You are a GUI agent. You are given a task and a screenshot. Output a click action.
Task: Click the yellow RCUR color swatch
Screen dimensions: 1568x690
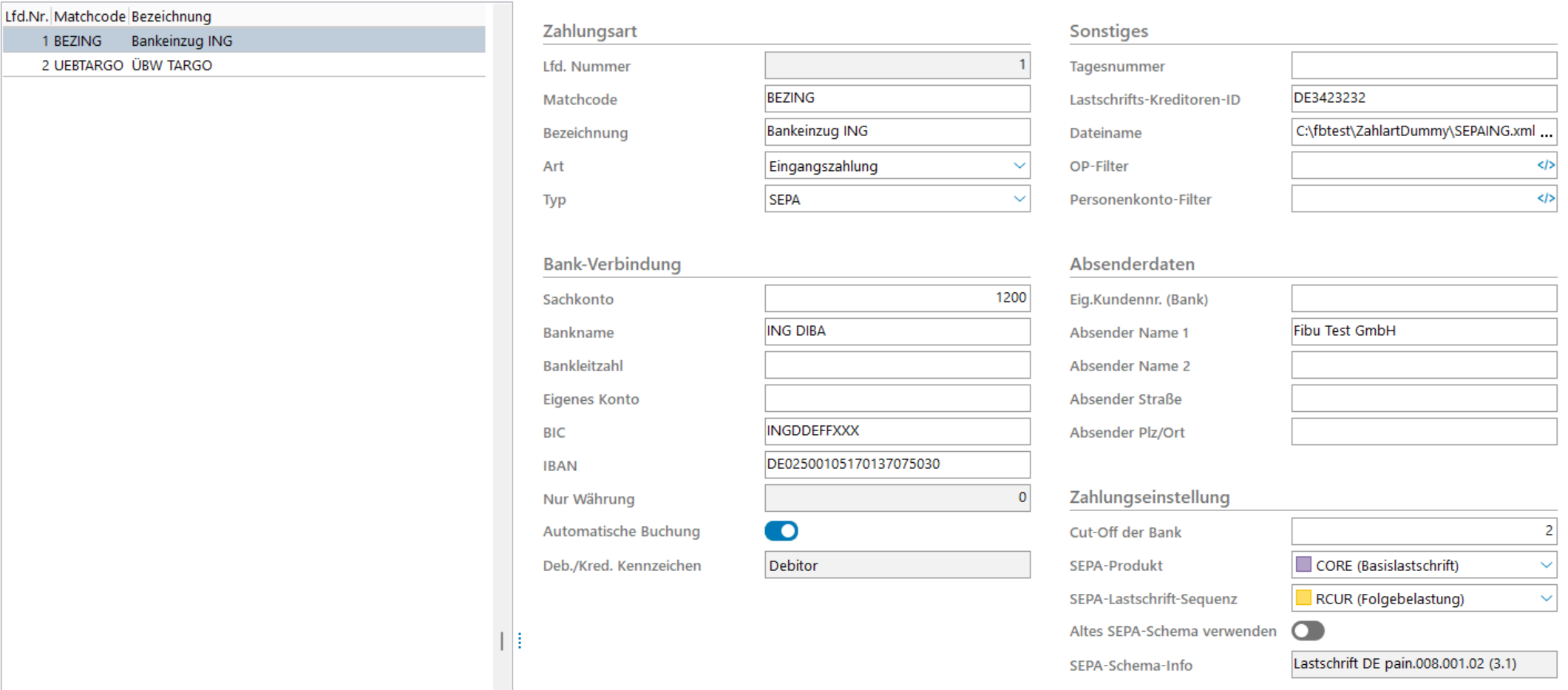1303,598
